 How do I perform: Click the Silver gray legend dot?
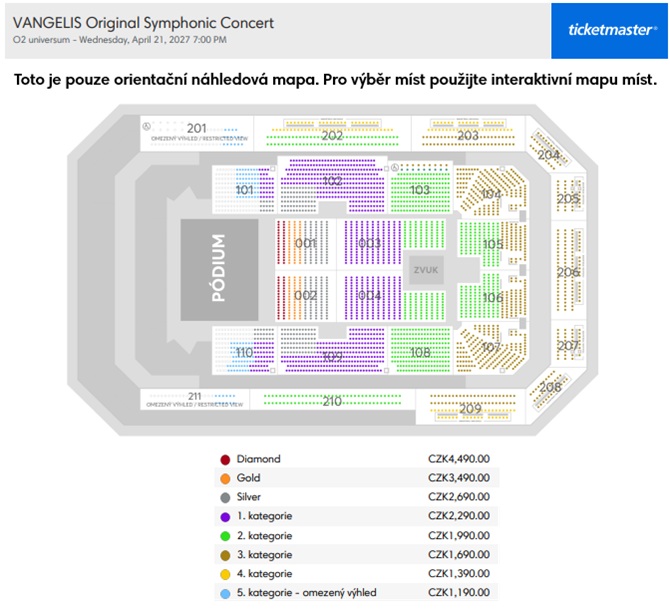coord(225,498)
